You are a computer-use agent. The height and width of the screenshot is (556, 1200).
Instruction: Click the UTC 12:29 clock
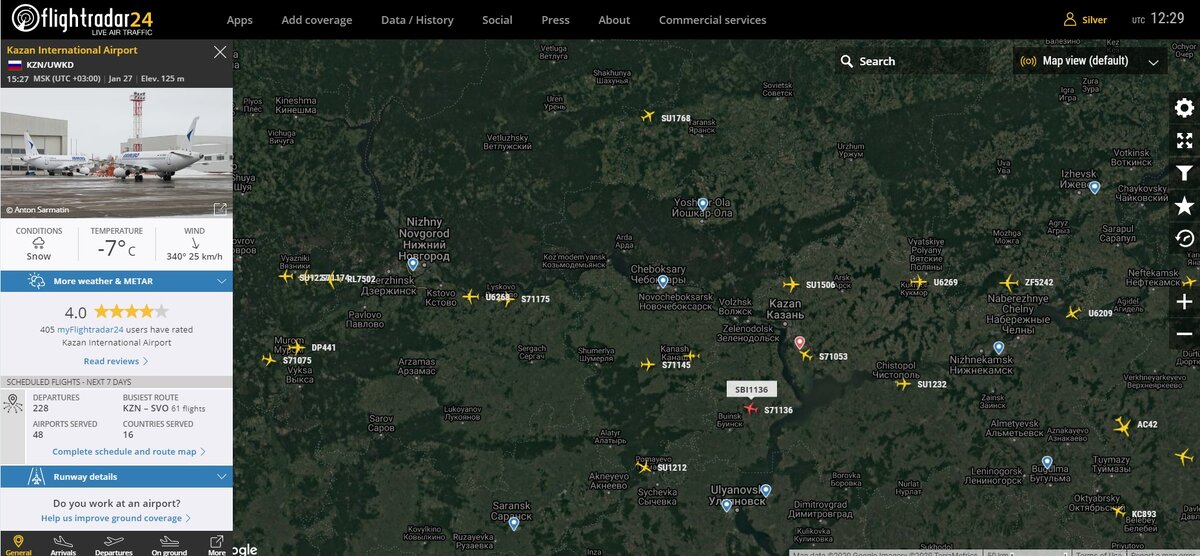click(x=1158, y=19)
